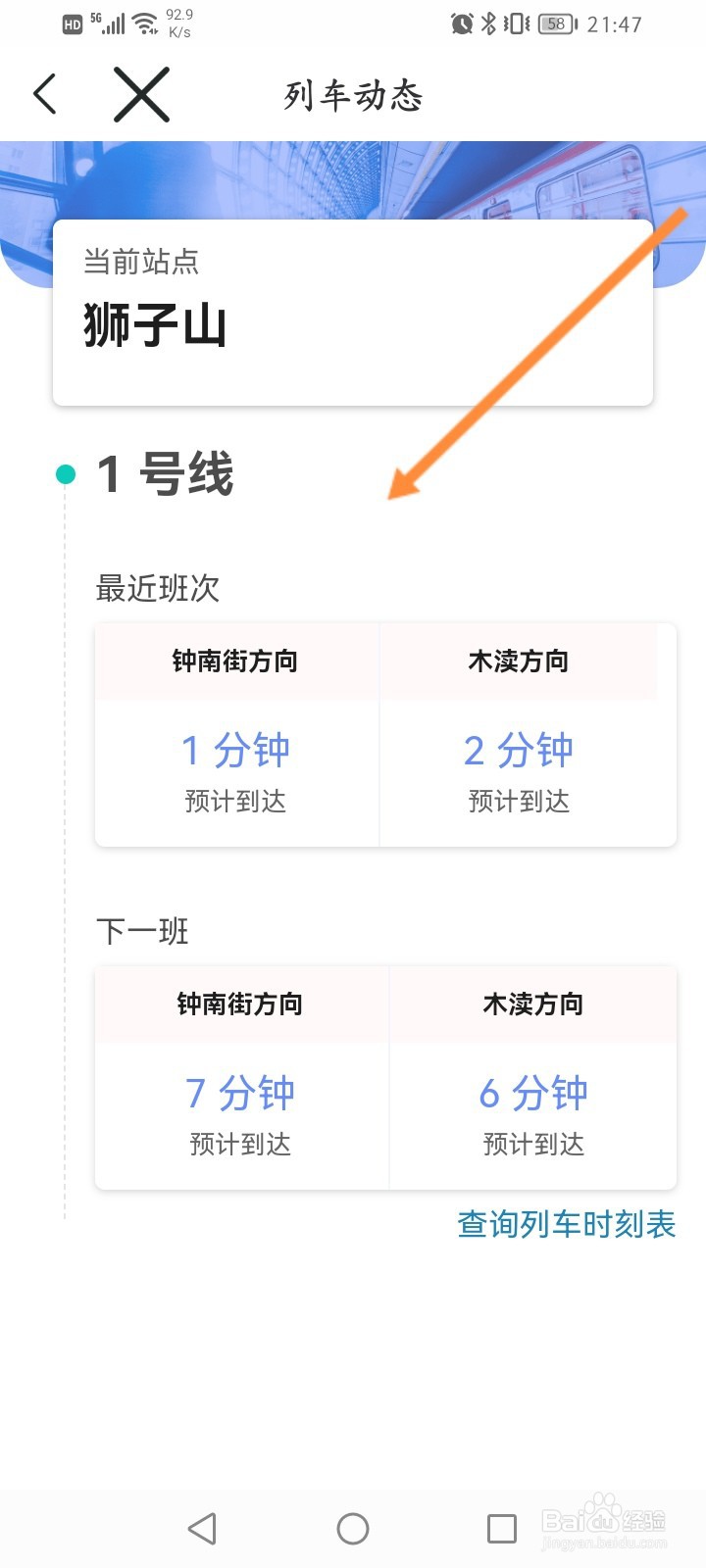Open 查询列车时刻表 link
The height and width of the screenshot is (1568, 706).
[x=566, y=1224]
